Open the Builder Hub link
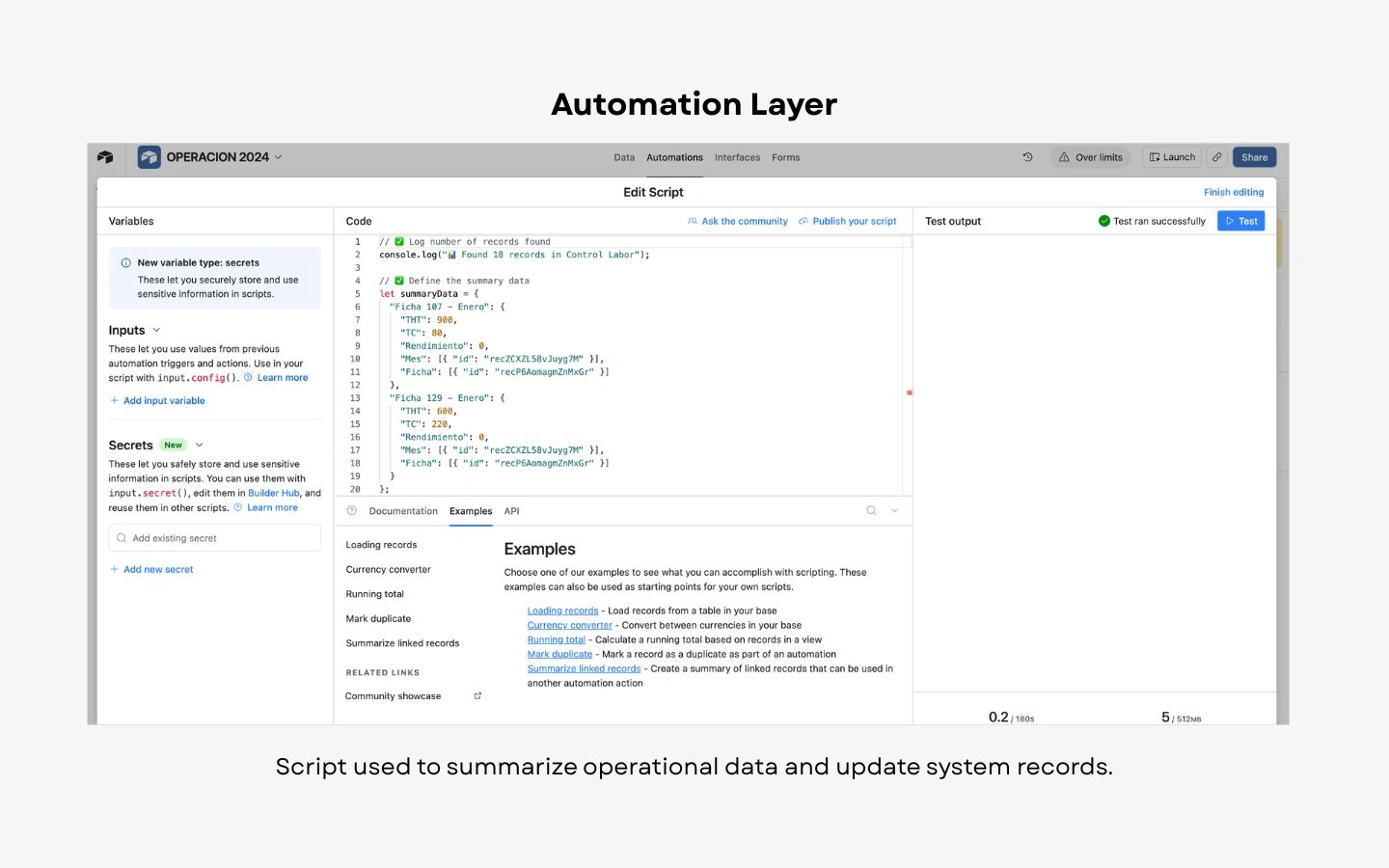Image resolution: width=1389 pixels, height=868 pixels. [x=274, y=493]
